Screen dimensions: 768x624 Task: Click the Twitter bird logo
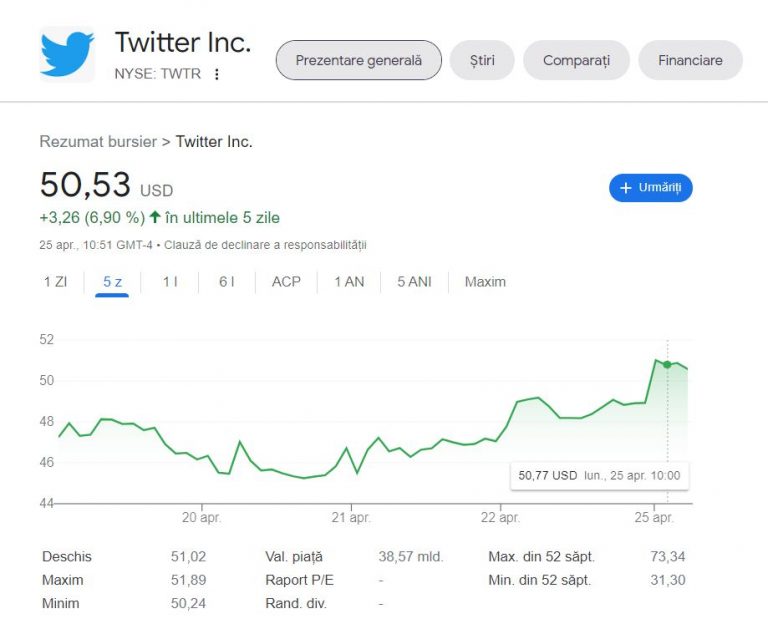(67, 54)
